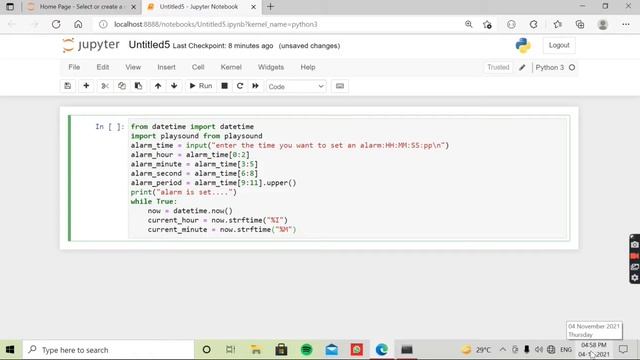Open the notification center icon
This screenshot has width=640, height=360.
coord(623,350)
